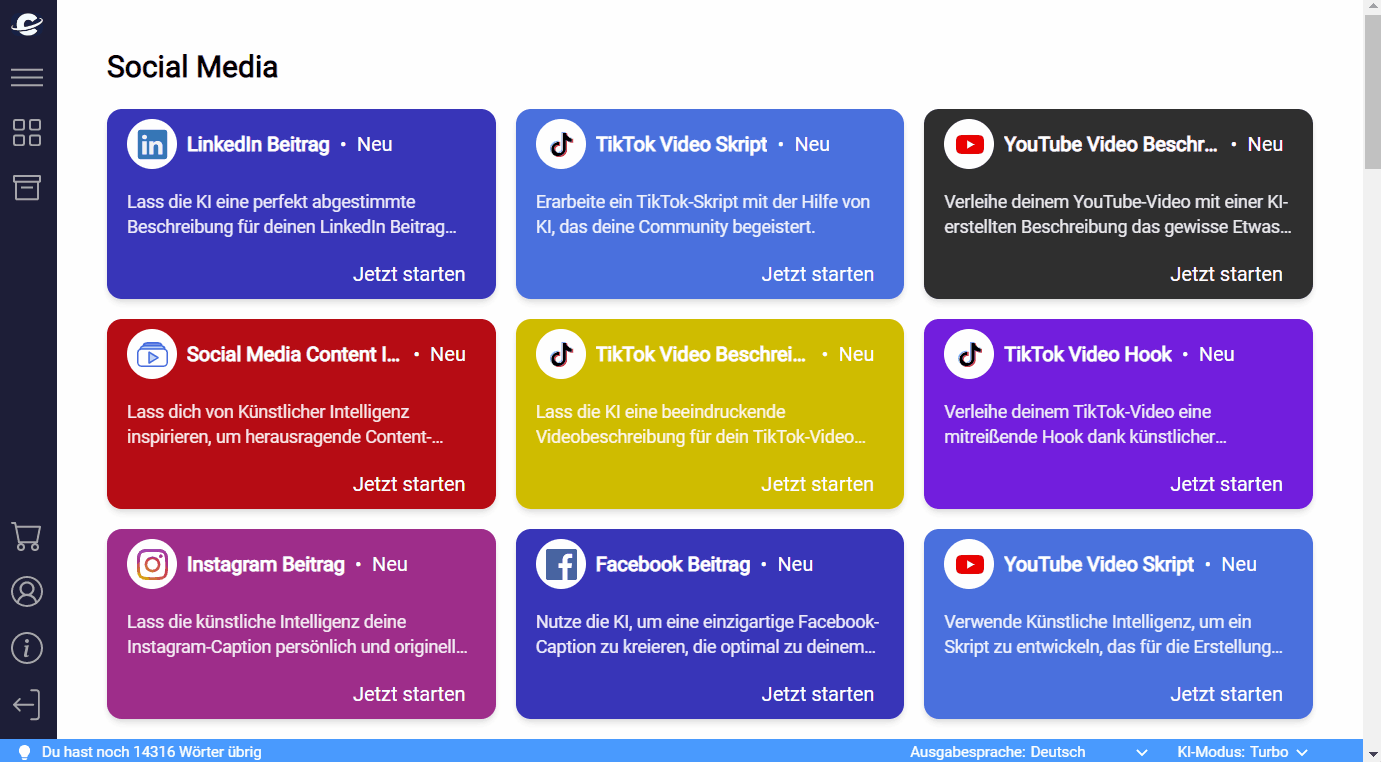
Task: Open the Ausgabesprache Deutsch dropdown
Action: coord(1029,752)
